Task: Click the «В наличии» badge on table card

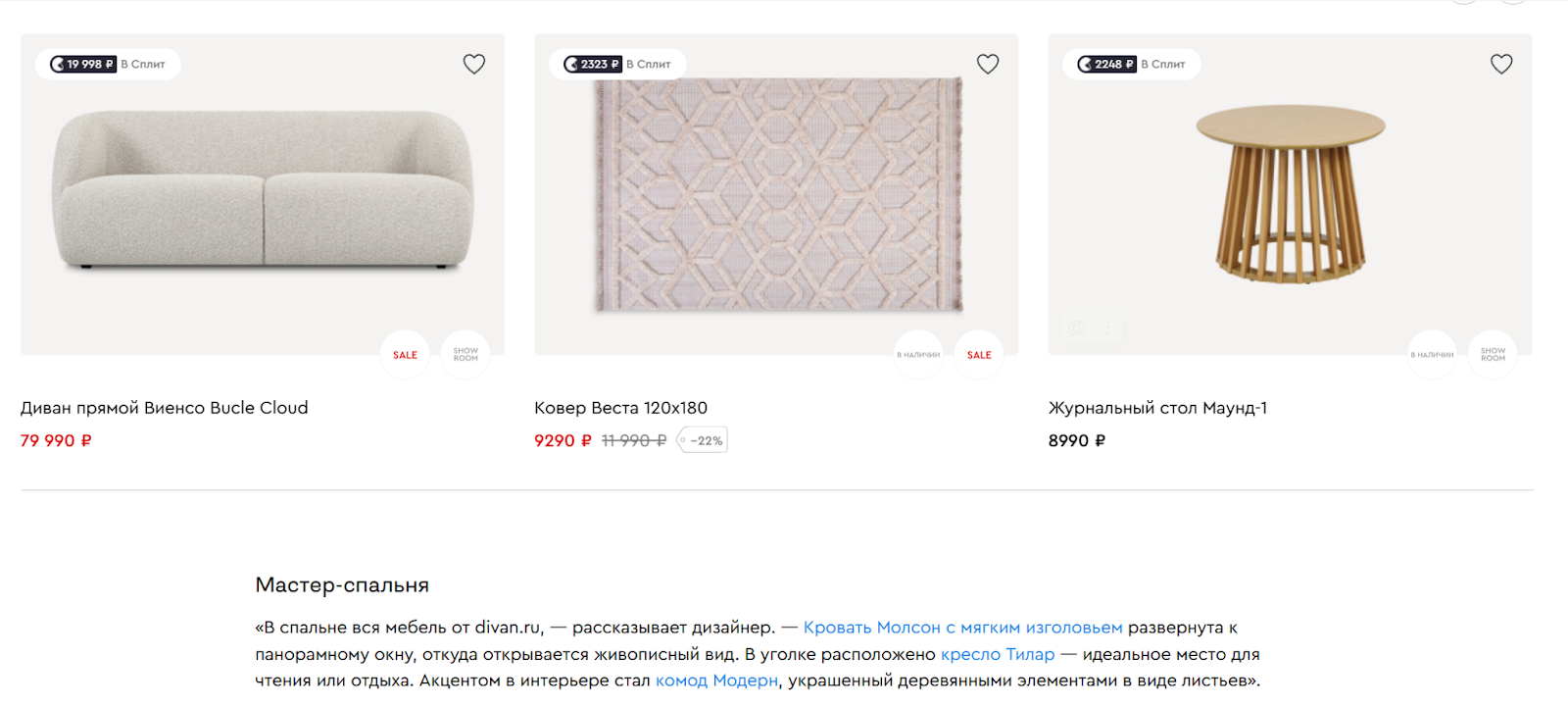Action: coord(1432,355)
